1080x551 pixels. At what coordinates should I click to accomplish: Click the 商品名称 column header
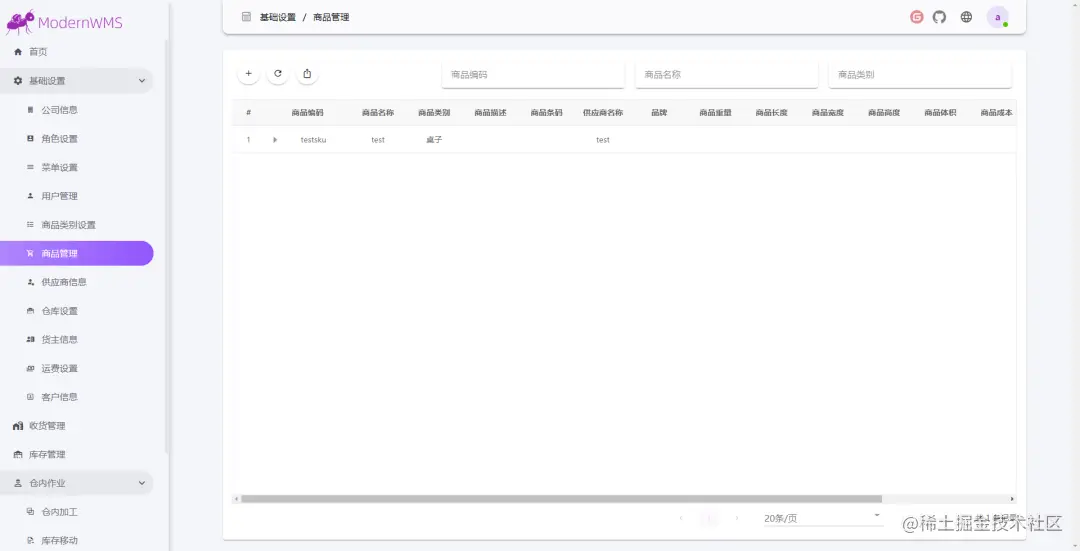point(377,112)
